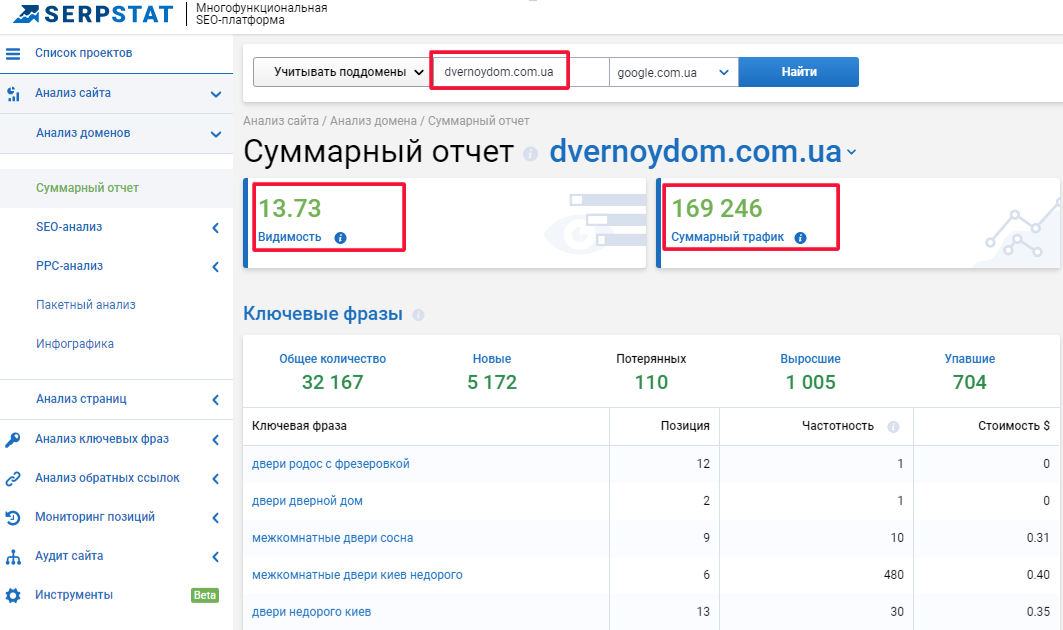Open the hamburger menu icon beside Список проектов
The height and width of the screenshot is (630, 1063).
[x=13, y=54]
